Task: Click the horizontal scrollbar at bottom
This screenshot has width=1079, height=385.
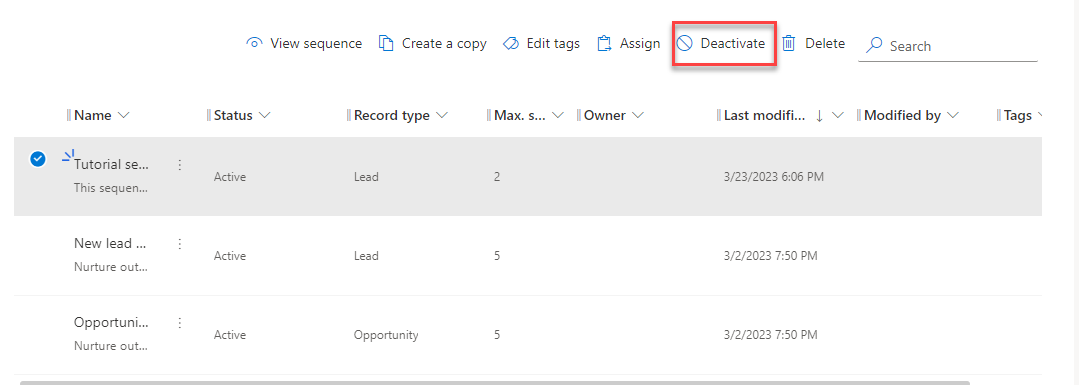Action: [x=494, y=382]
